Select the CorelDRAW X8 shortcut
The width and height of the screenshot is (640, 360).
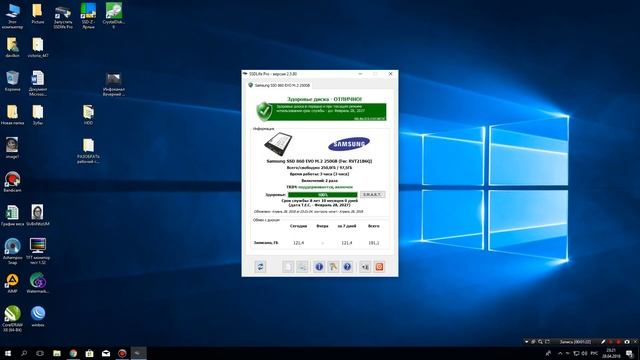point(12,319)
